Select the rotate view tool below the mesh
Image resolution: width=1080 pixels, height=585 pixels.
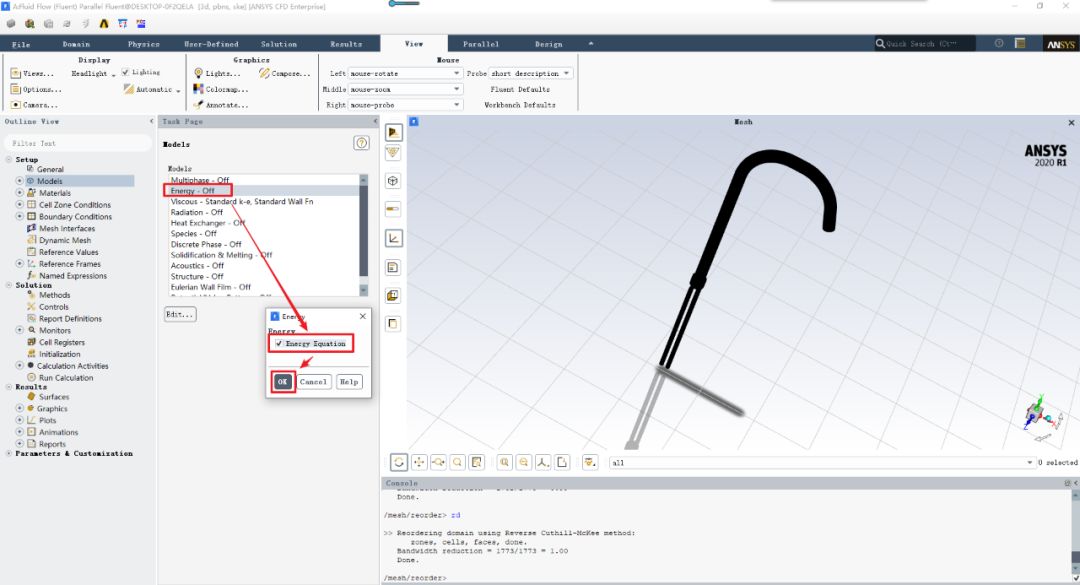(399, 462)
